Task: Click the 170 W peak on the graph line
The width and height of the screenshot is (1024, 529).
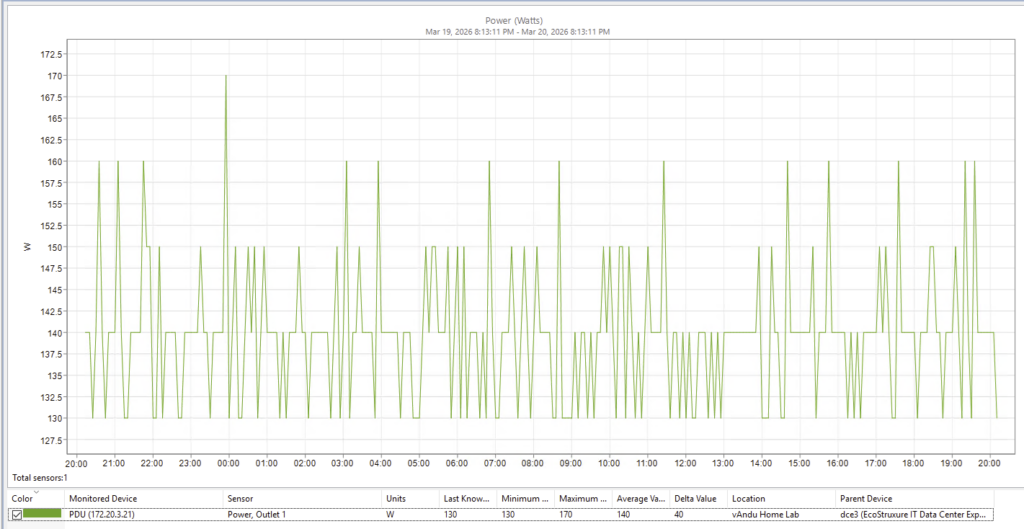Action: [x=226, y=76]
